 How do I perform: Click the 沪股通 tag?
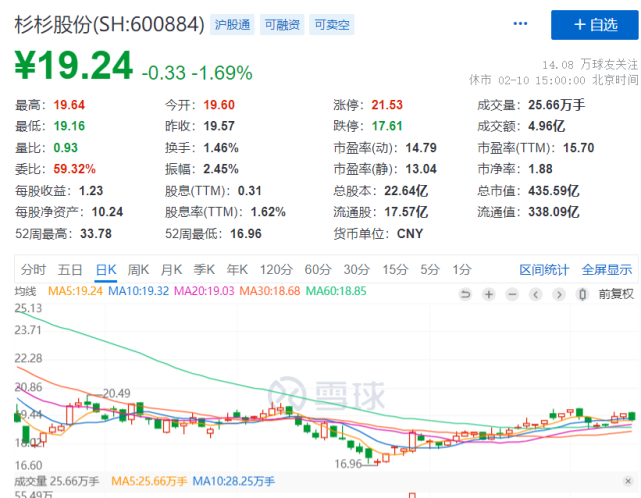[x=233, y=23]
